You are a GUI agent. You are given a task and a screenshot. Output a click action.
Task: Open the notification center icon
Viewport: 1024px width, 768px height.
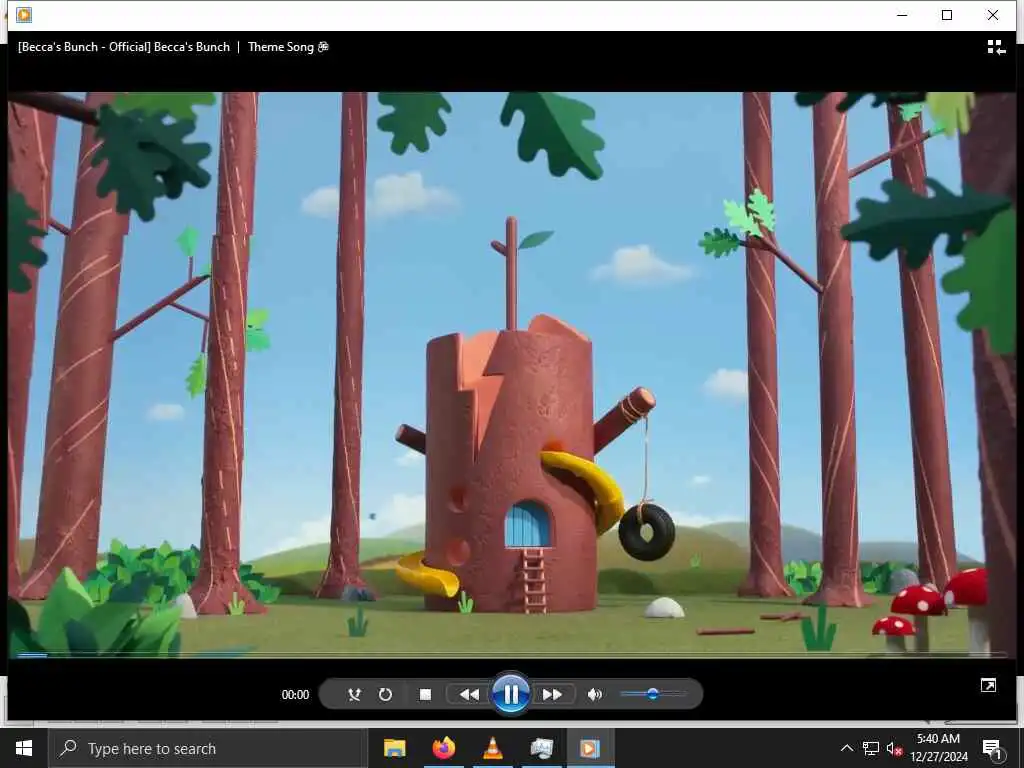992,748
